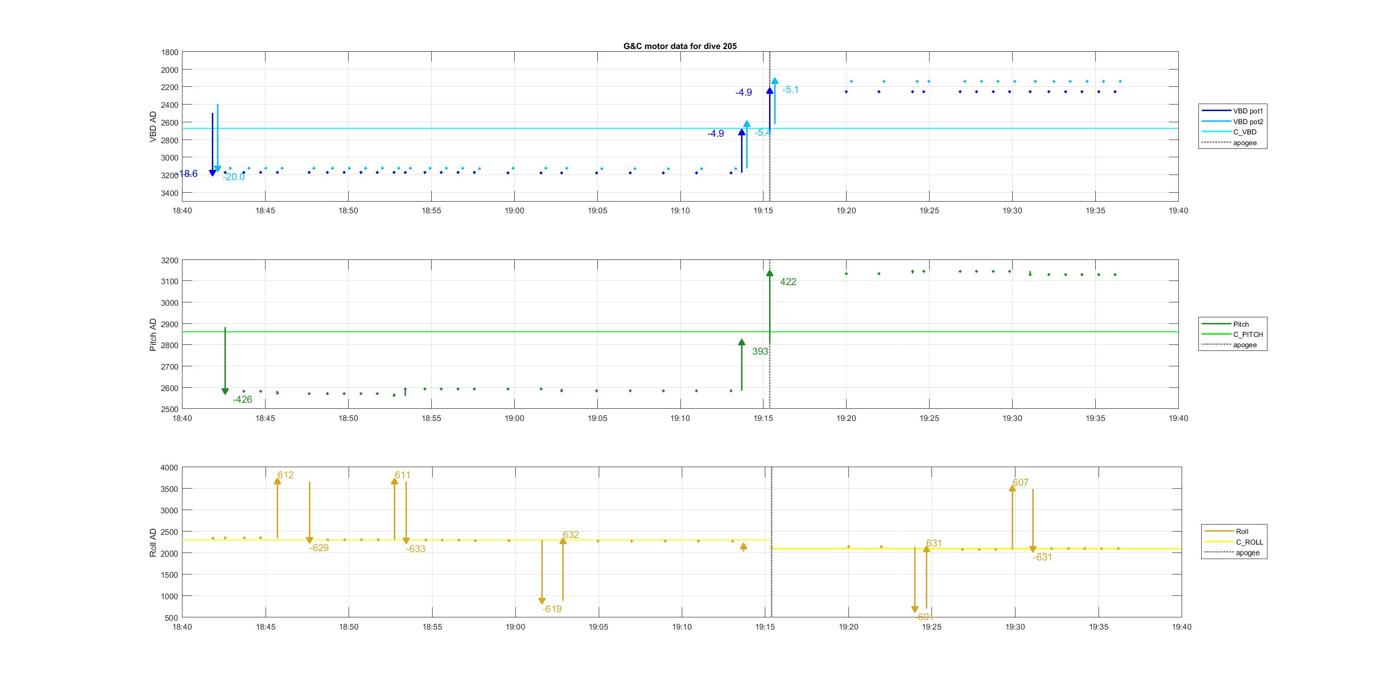Click the '393' annotation in Pitch plot
Image resolution: width=1400 pixels, height=693 pixels.
click(760, 351)
